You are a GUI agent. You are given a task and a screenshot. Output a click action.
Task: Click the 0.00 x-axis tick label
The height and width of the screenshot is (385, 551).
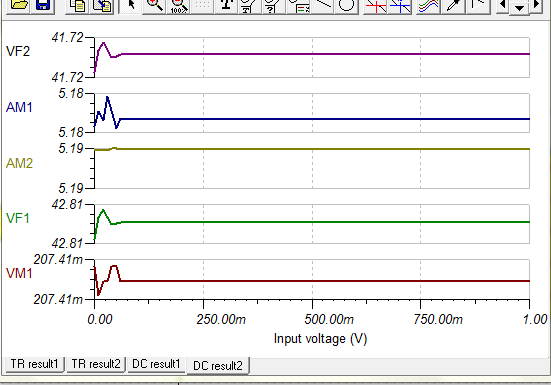click(100, 319)
